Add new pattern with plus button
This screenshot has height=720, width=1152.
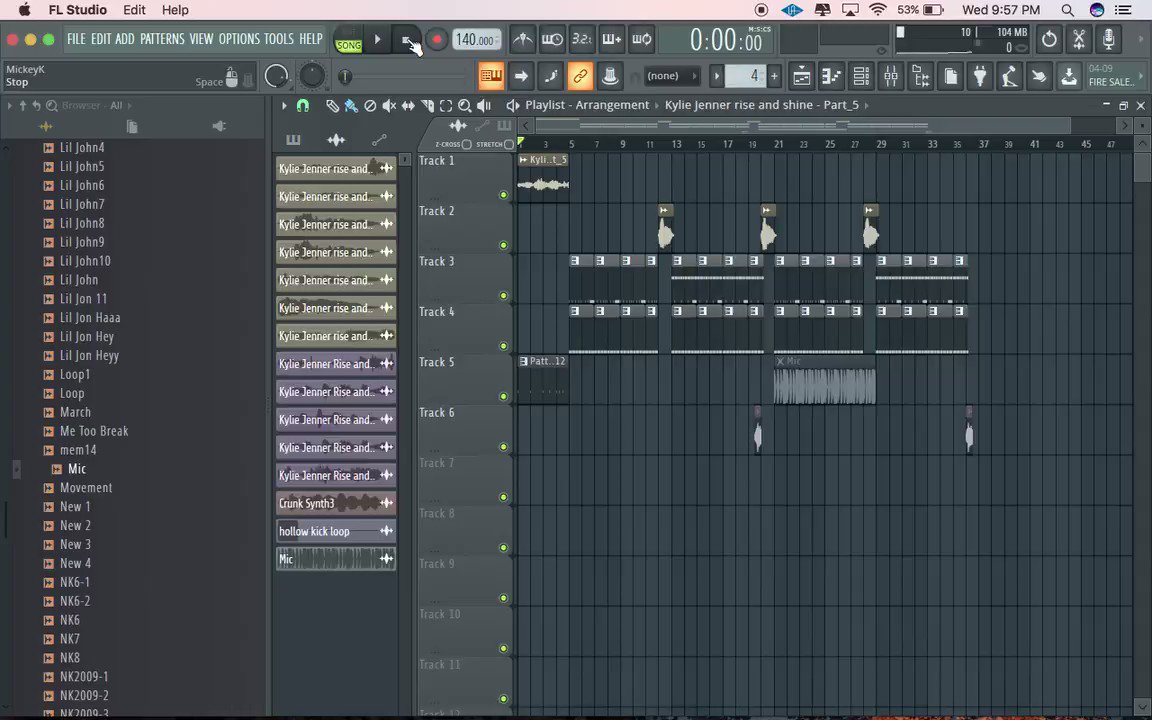[x=774, y=76]
